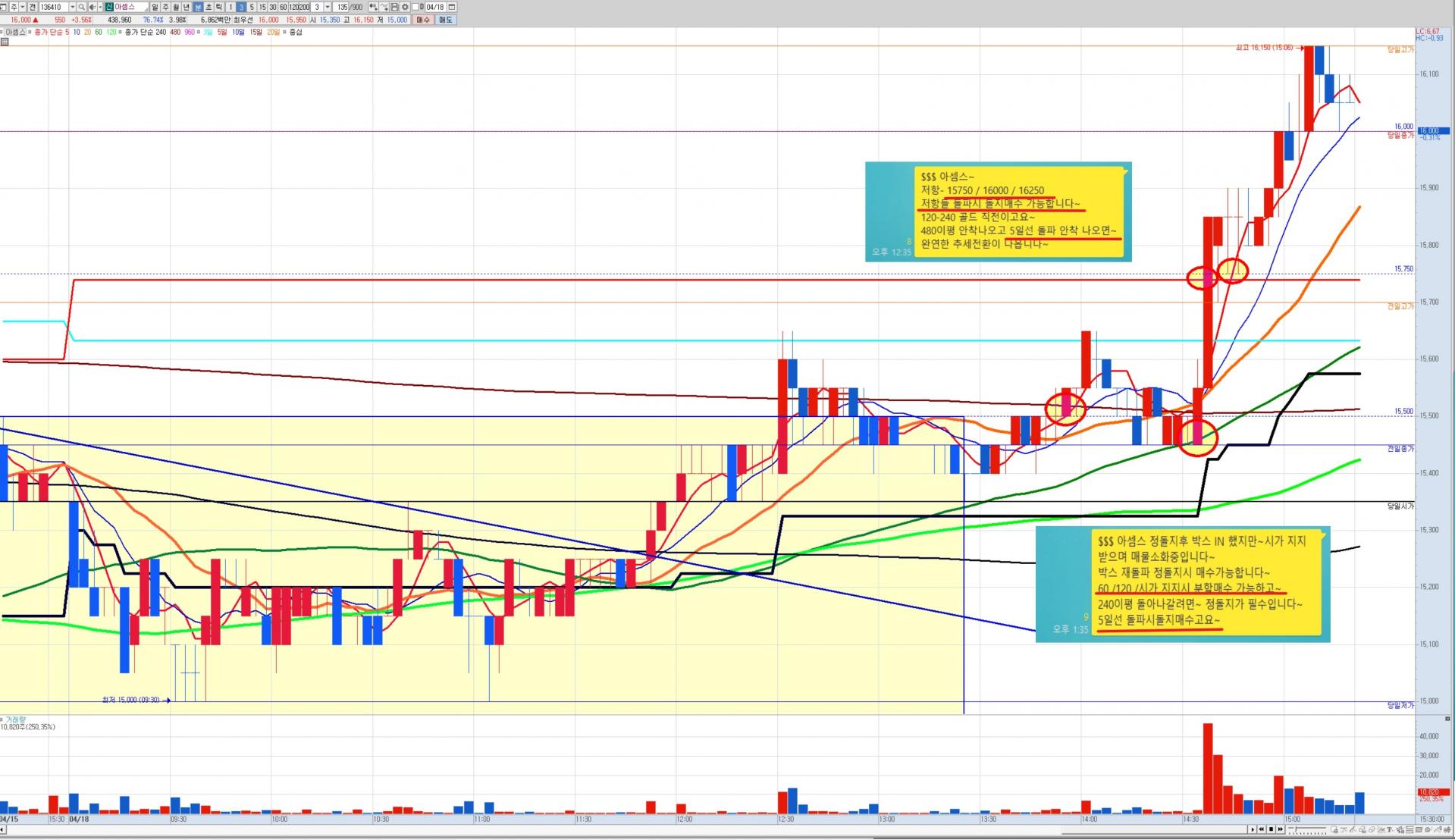
Task: Click the save (floppy disk) icon
Action: tap(394, 7)
